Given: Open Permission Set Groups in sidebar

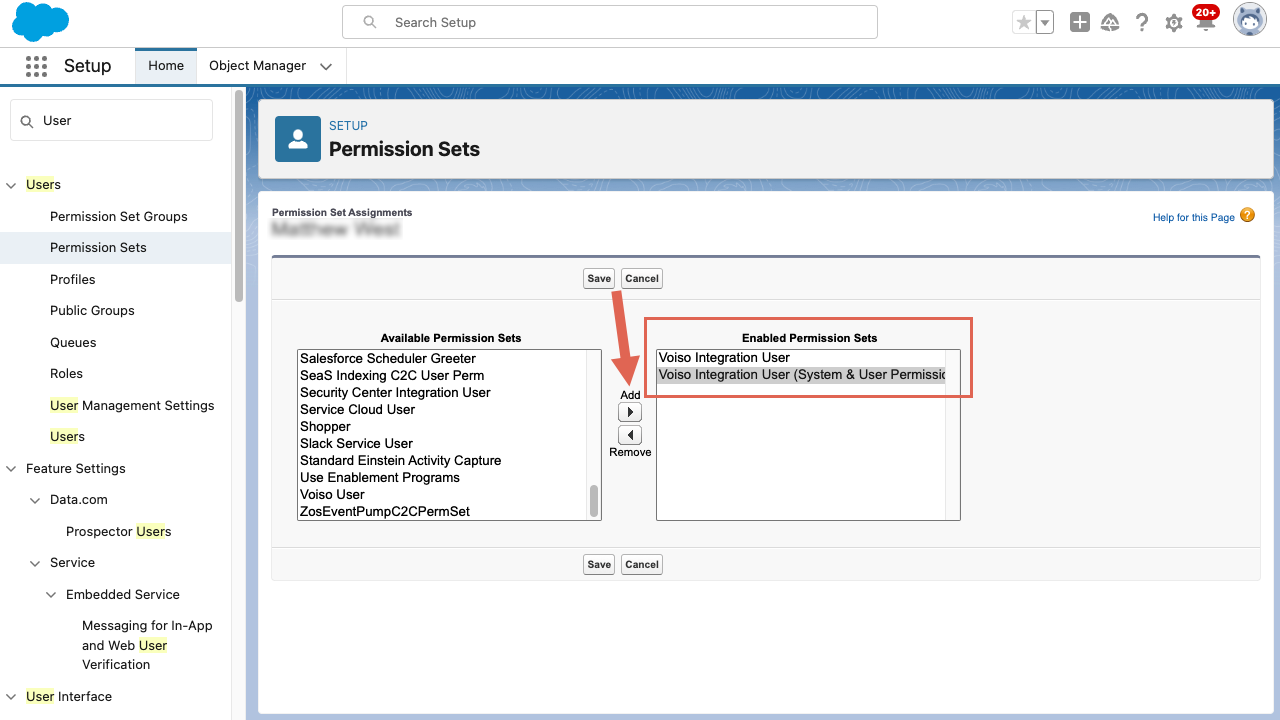Looking at the screenshot, I should [x=119, y=216].
